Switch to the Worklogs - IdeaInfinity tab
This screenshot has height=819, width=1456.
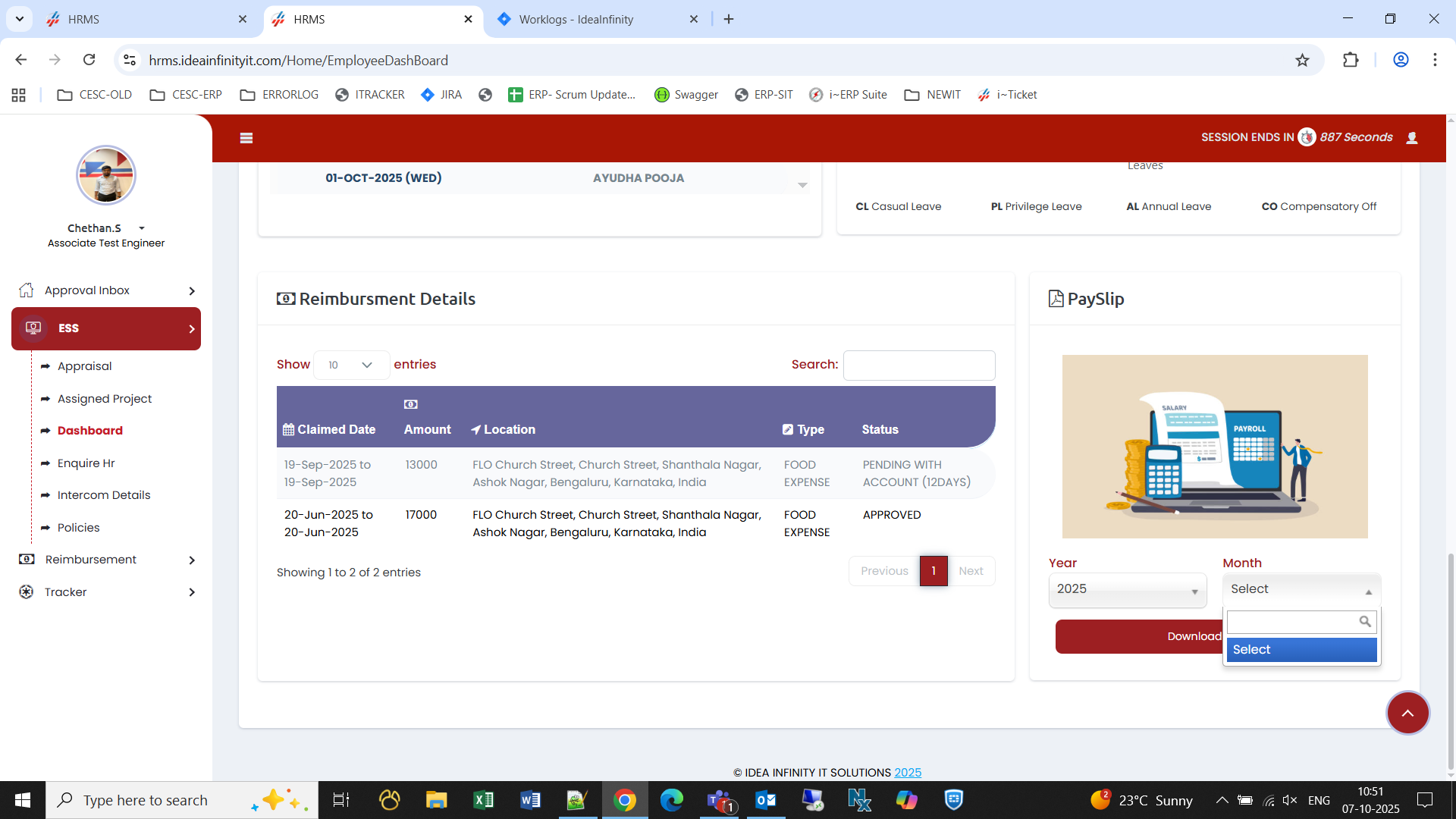576,20
